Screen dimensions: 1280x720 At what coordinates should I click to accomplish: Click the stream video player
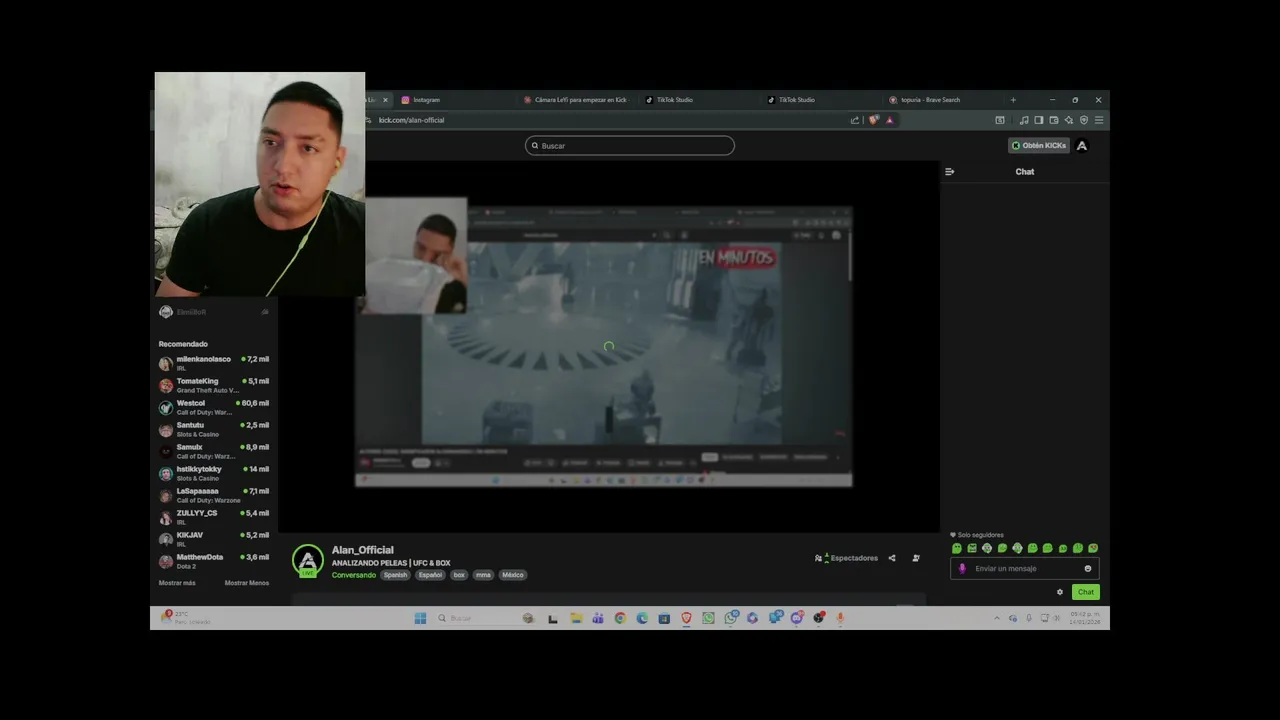click(x=608, y=346)
